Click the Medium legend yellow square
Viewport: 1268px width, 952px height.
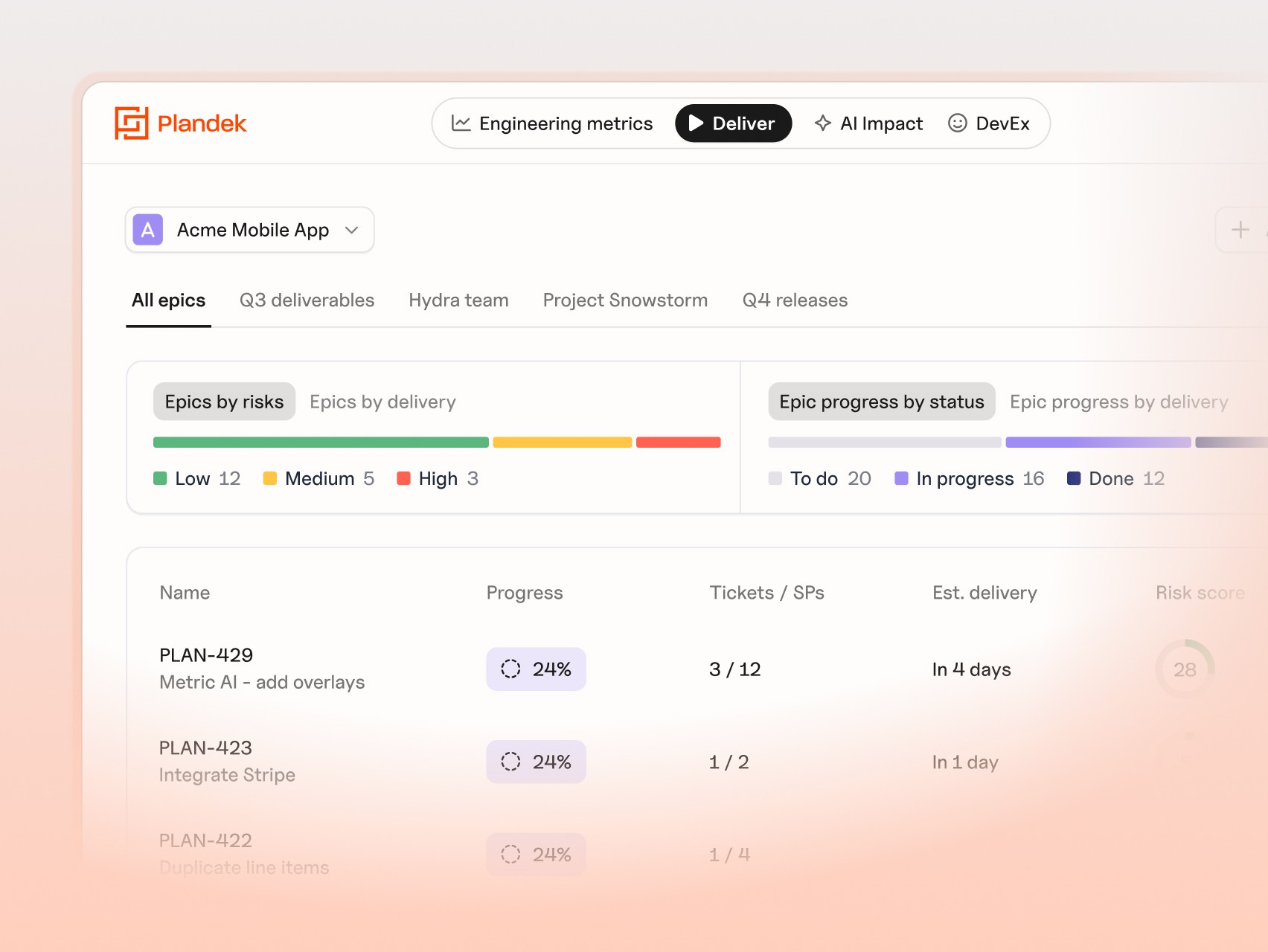[270, 478]
